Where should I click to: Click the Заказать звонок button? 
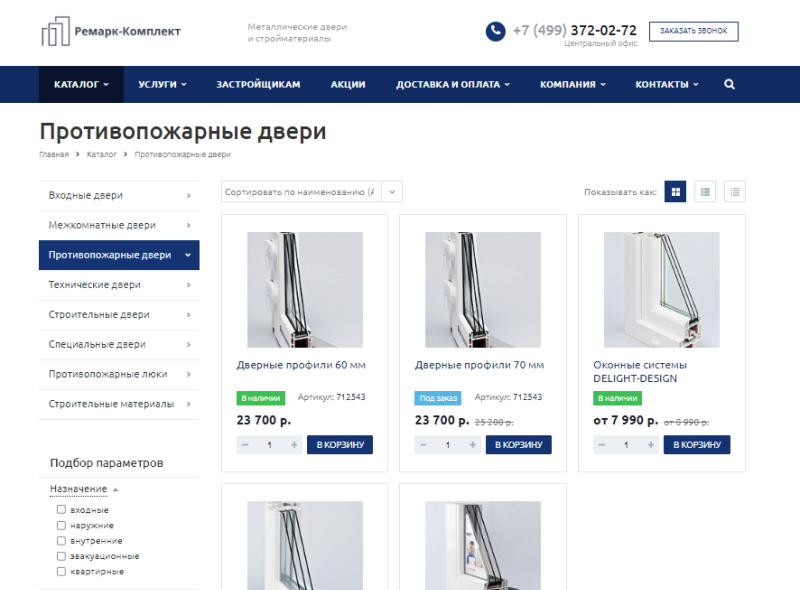coord(693,32)
